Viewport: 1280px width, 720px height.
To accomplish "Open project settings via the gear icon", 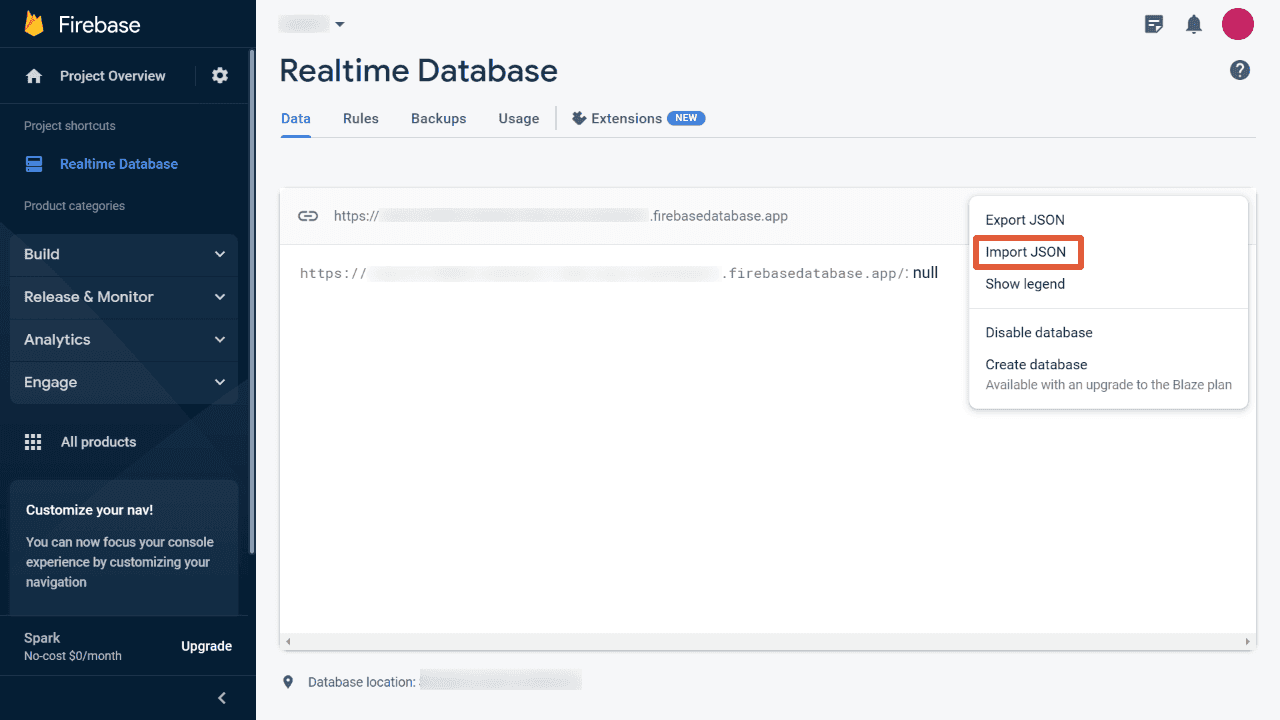I will pos(219,75).
